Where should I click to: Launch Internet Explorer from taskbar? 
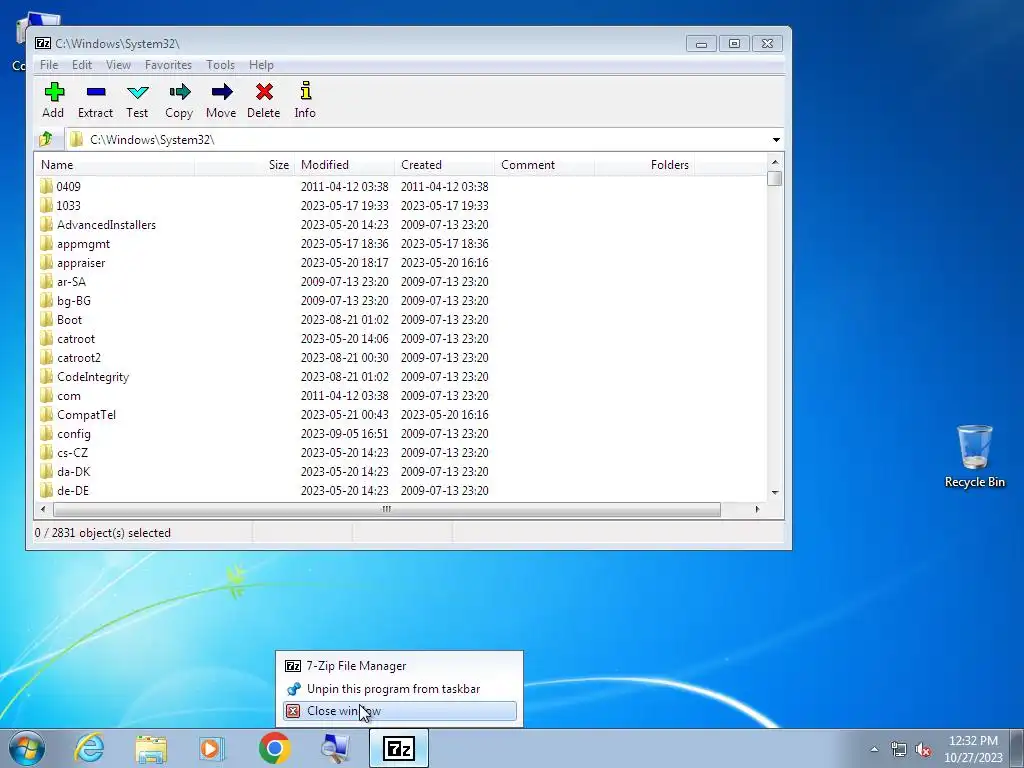coord(89,748)
